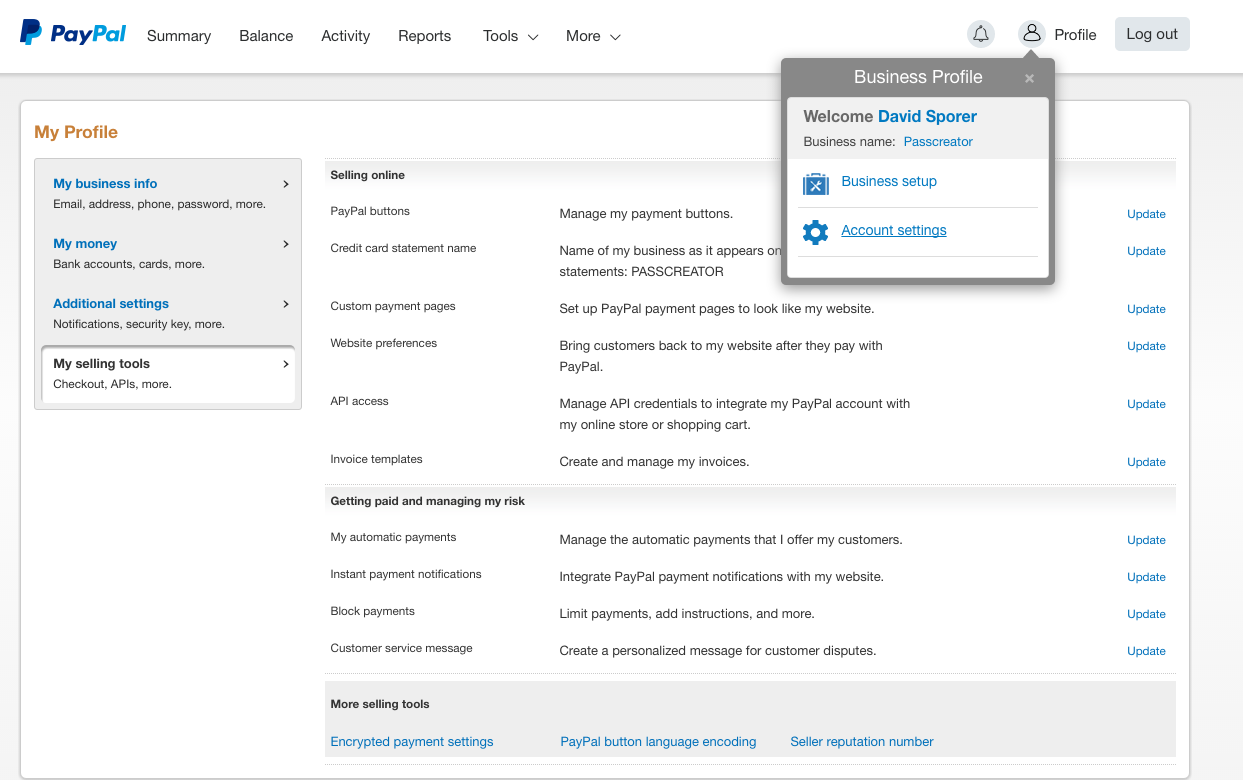Update Invoice templates
Image resolution: width=1243 pixels, height=780 pixels.
[1146, 462]
